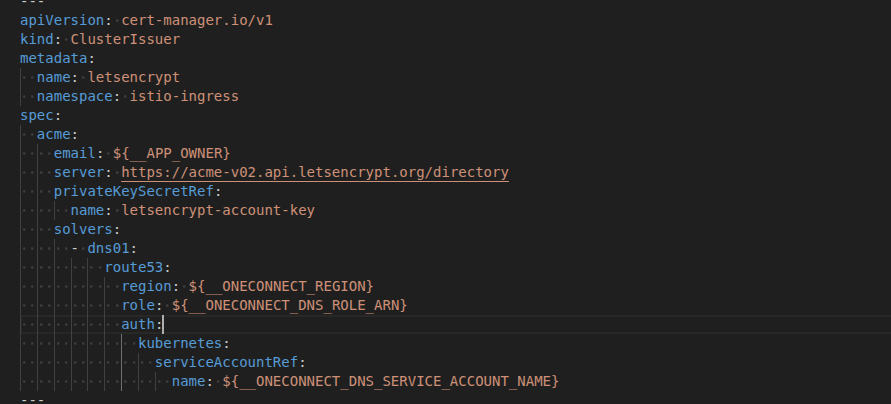The image size is (891, 404).
Task: Click the acme key
Action: click(x=54, y=134)
